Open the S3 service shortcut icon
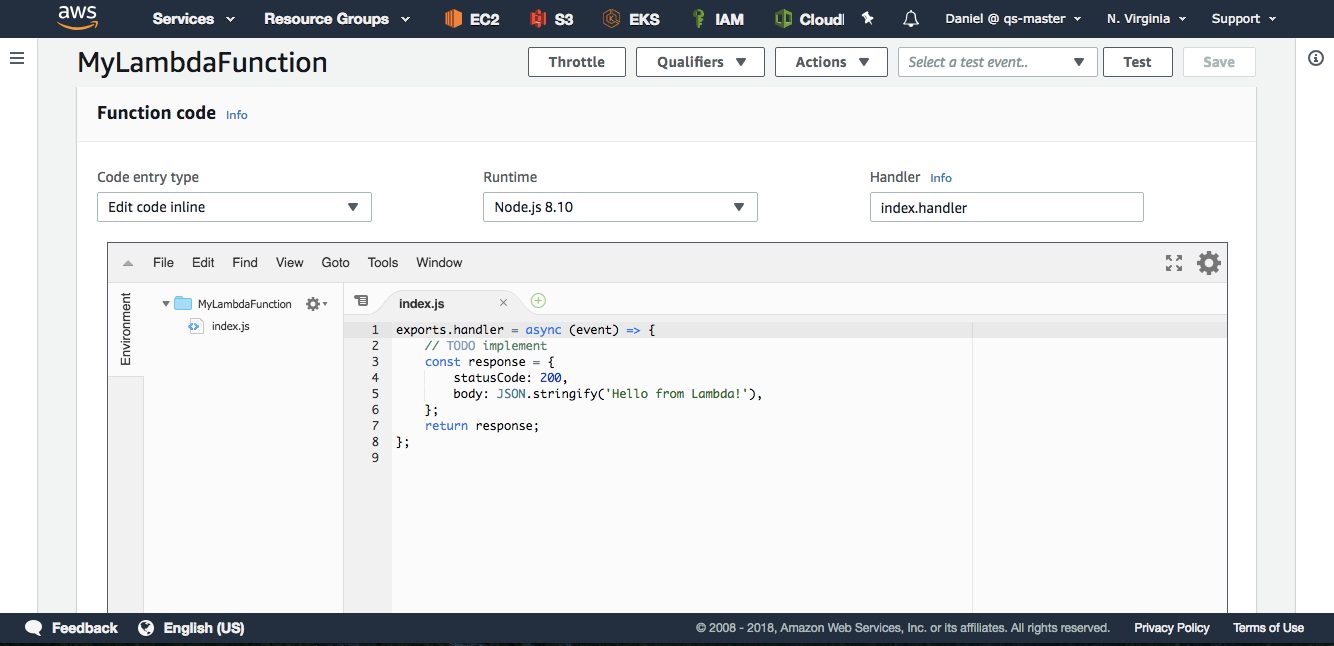Image resolution: width=1334 pixels, height=646 pixels. coord(538,18)
